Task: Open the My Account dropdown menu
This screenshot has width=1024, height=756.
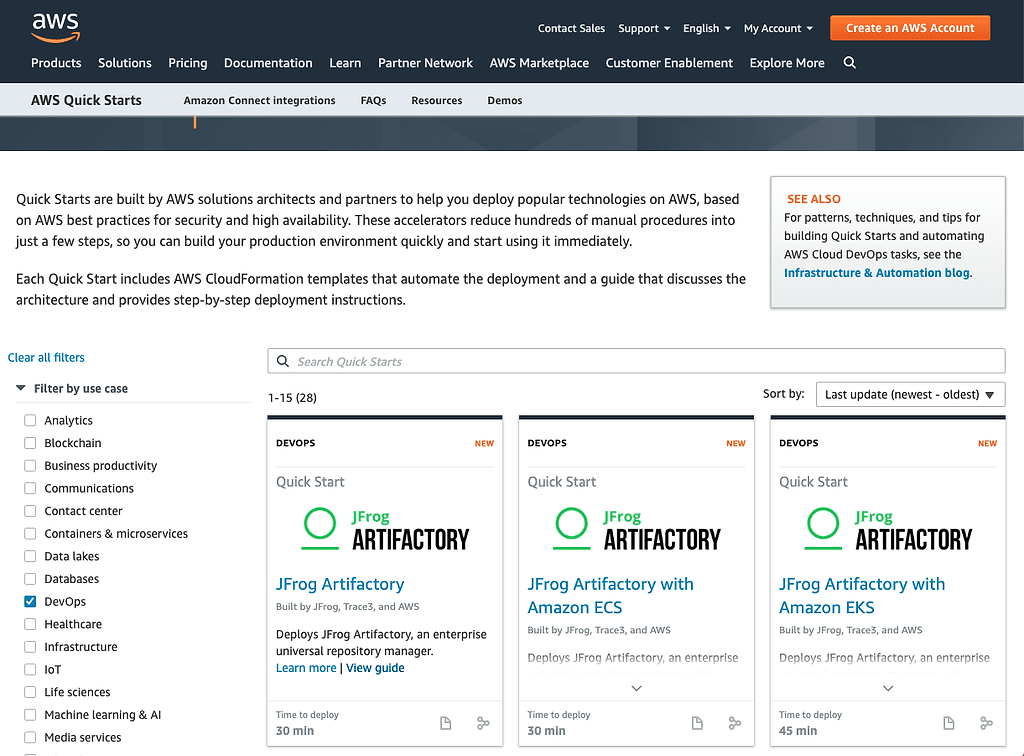Action: [778, 28]
